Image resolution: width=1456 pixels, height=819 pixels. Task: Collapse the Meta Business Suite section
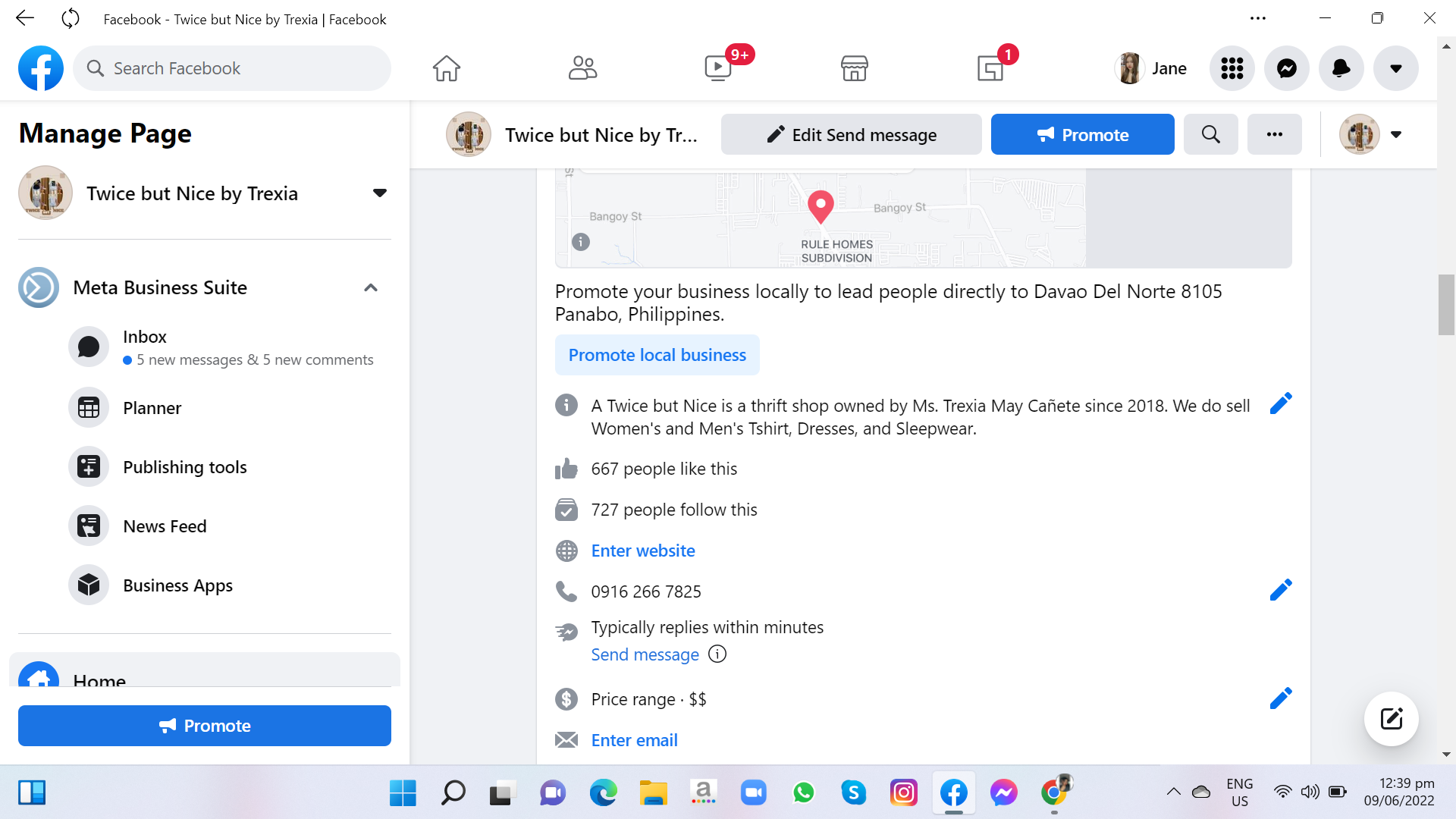click(371, 287)
